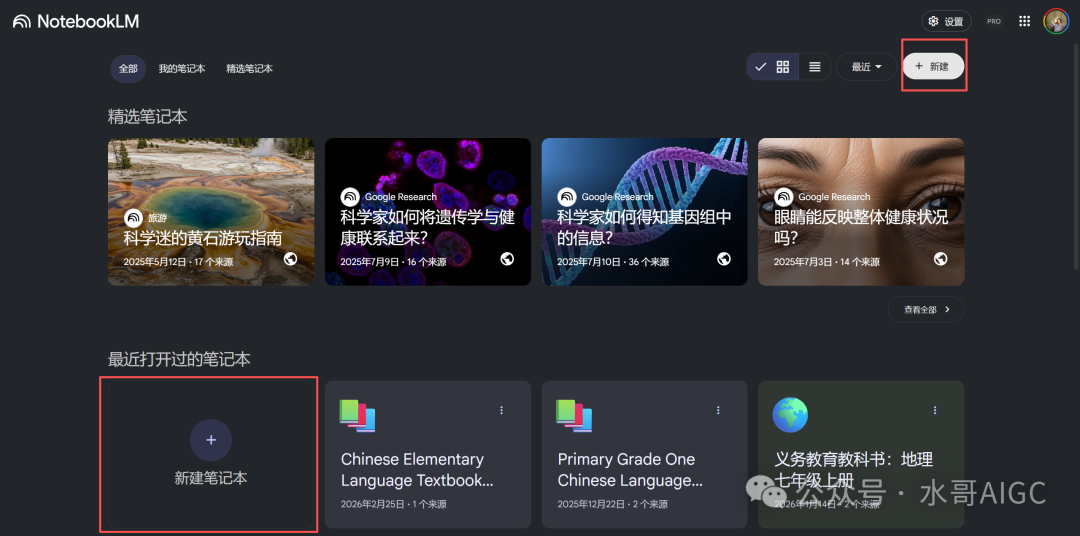Image resolution: width=1080 pixels, height=536 pixels.
Task: Click Google Research icon on 基因组 card
Action: click(567, 197)
